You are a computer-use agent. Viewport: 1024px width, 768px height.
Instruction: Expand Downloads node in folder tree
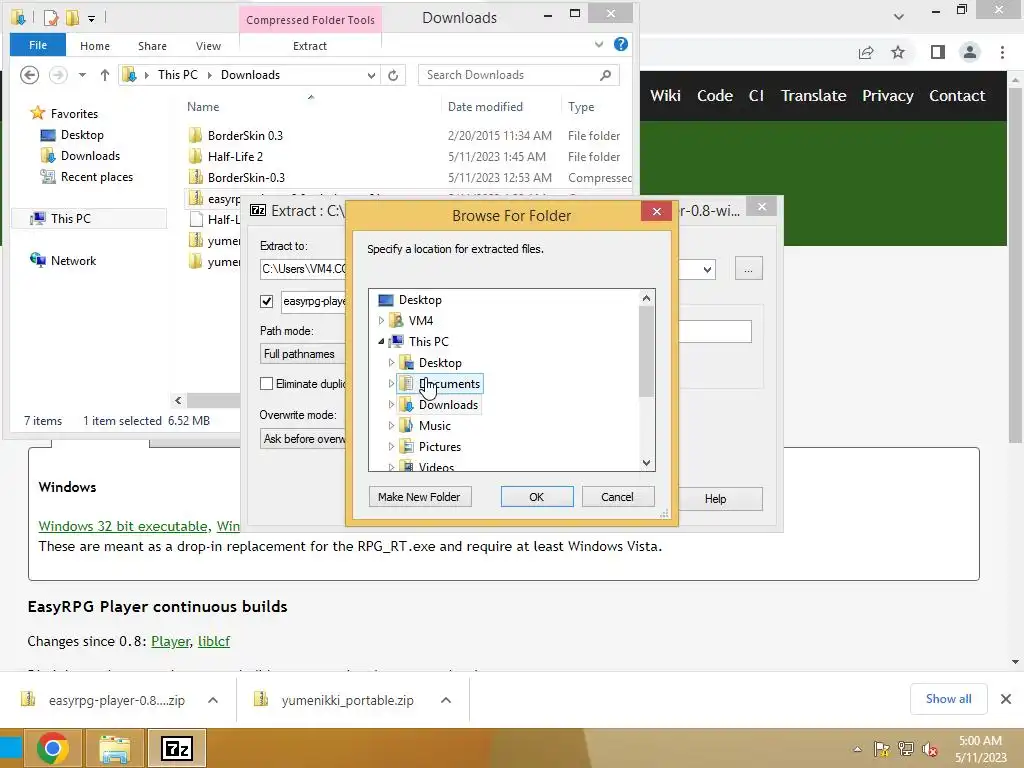[x=391, y=405]
